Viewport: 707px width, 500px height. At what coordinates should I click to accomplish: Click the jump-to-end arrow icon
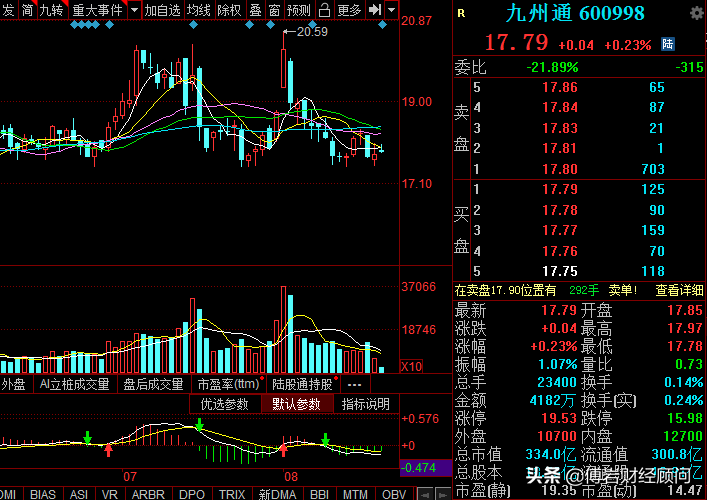tap(375, 9)
